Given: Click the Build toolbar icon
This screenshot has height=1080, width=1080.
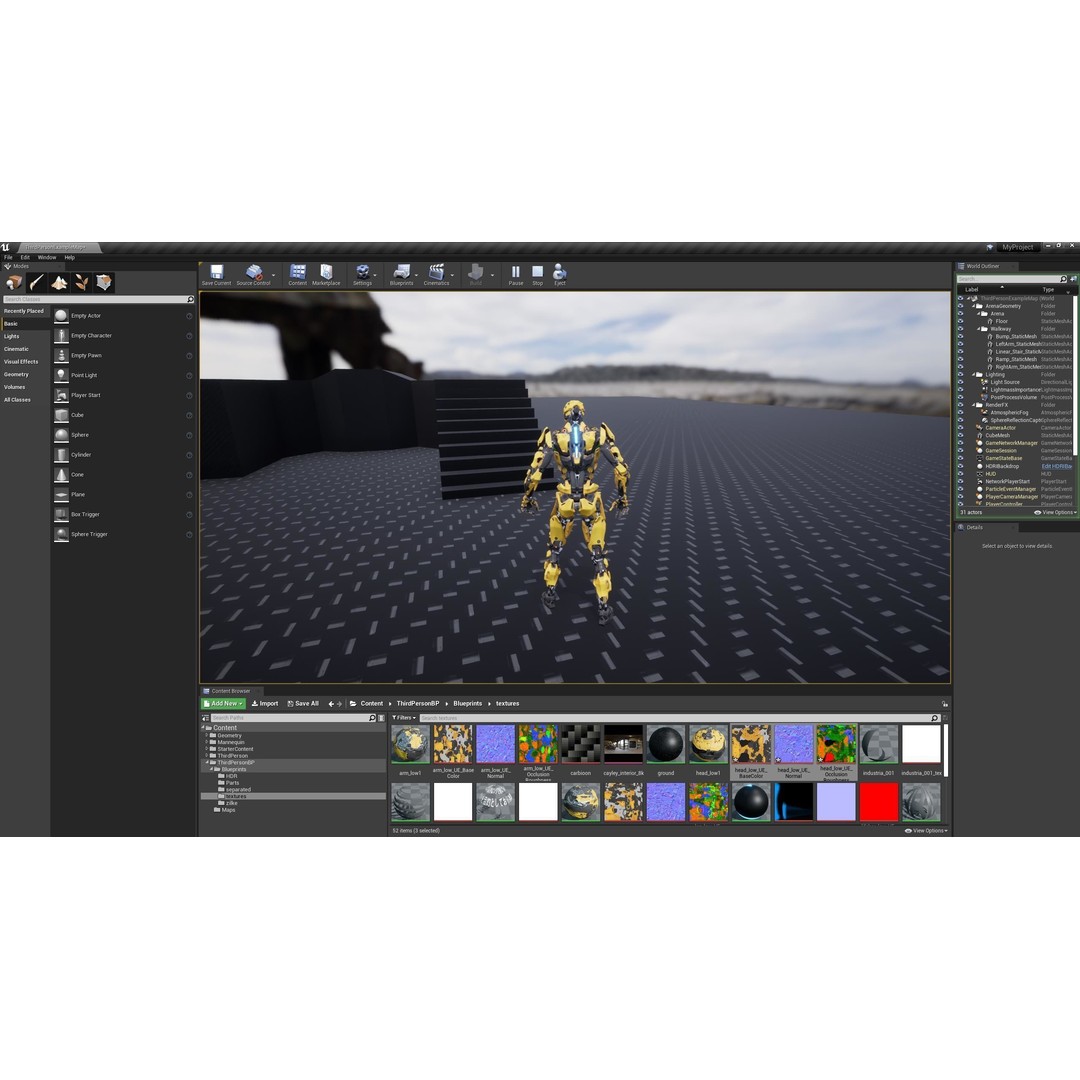Looking at the screenshot, I should click(475, 272).
